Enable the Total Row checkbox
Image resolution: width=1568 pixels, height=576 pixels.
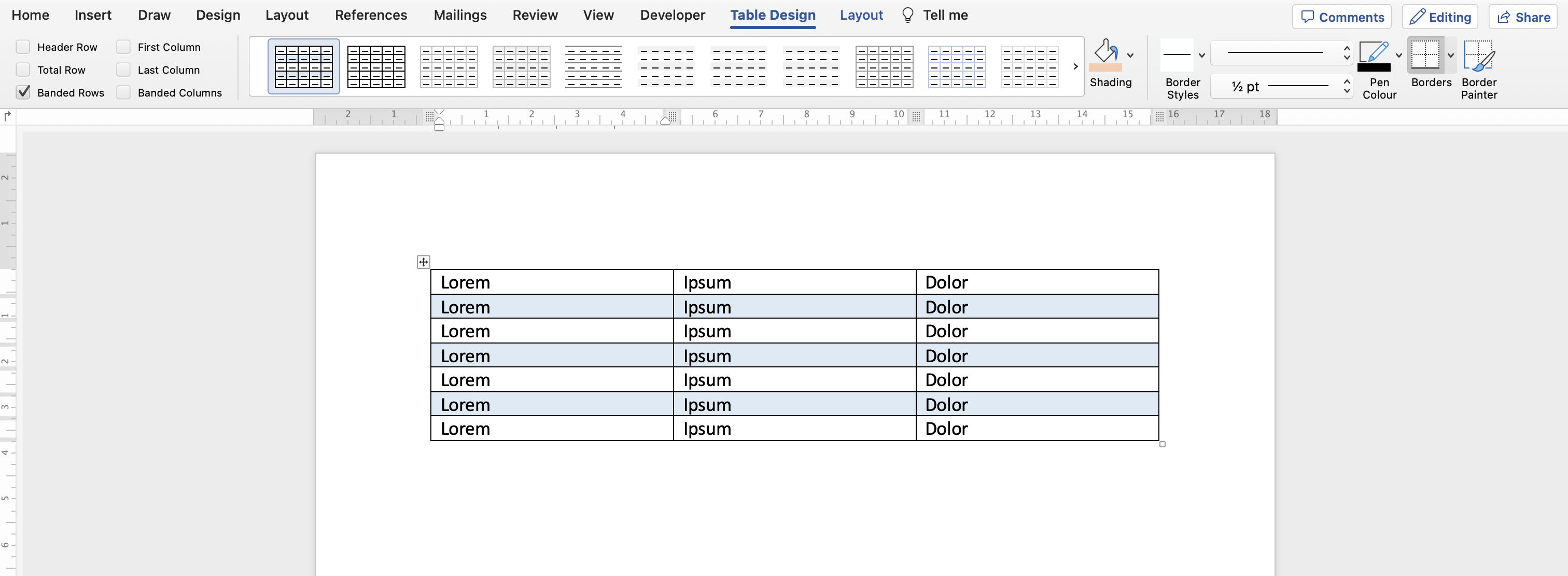pyautogui.click(x=23, y=70)
